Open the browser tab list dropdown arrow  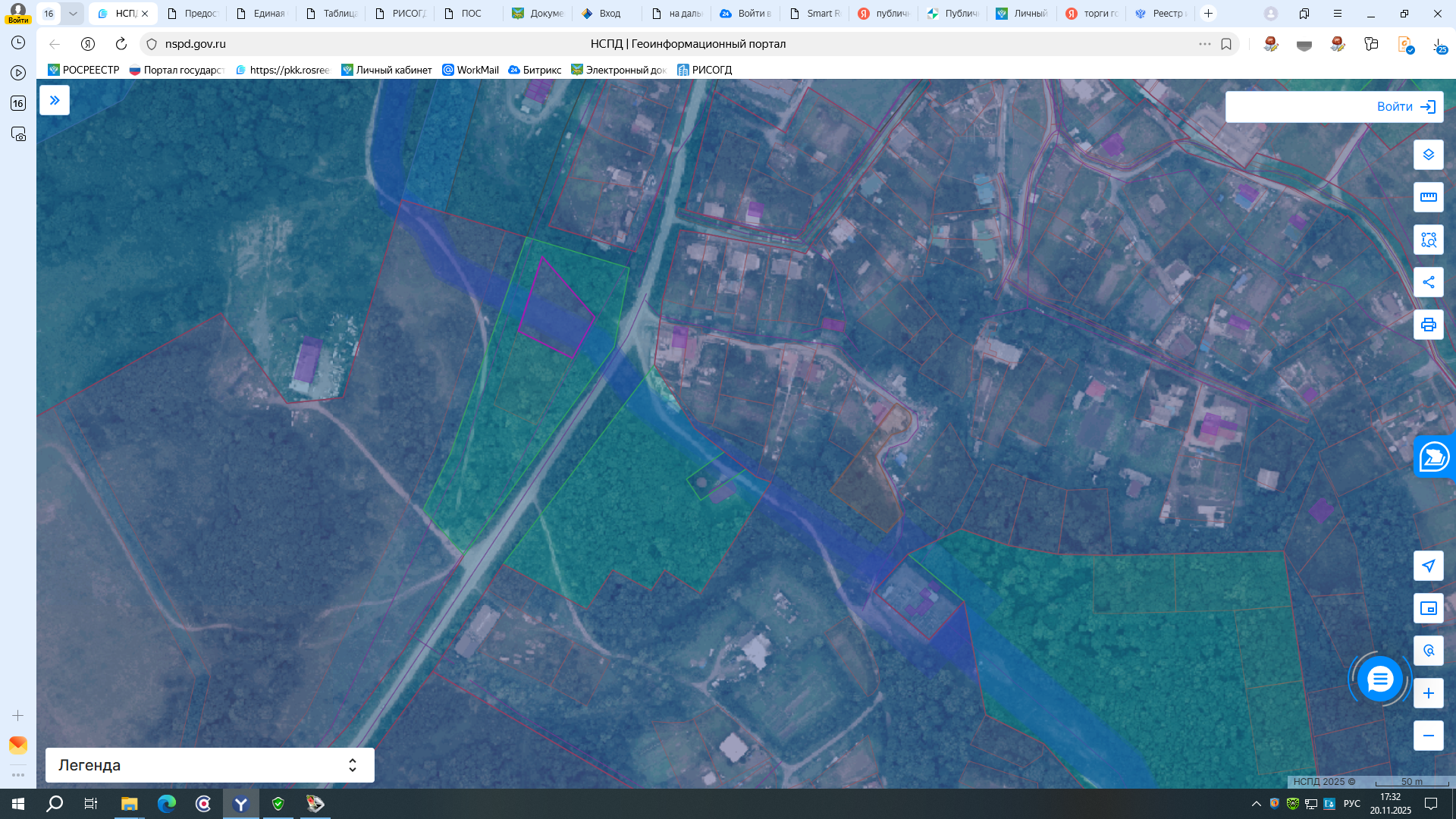click(73, 14)
